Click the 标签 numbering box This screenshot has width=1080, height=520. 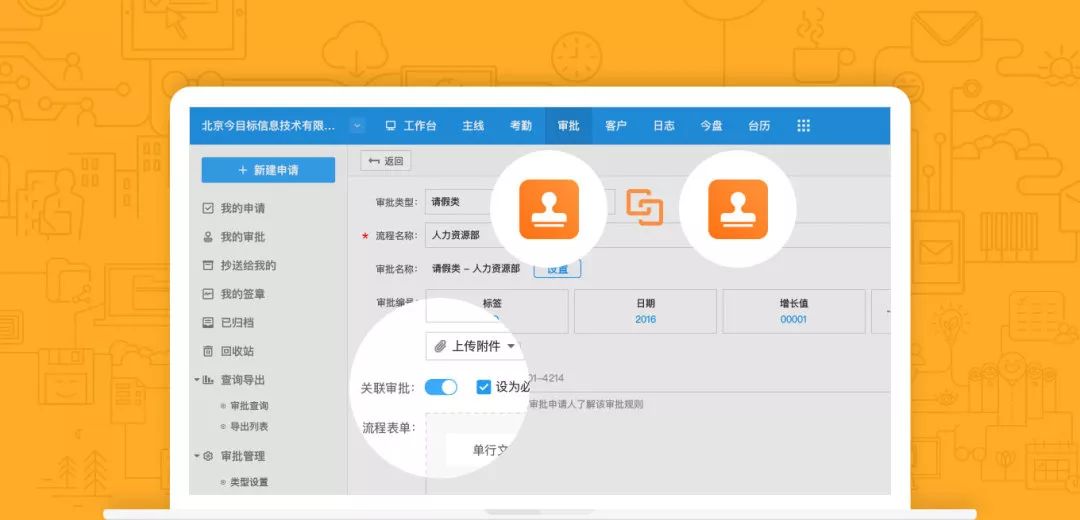point(497,311)
